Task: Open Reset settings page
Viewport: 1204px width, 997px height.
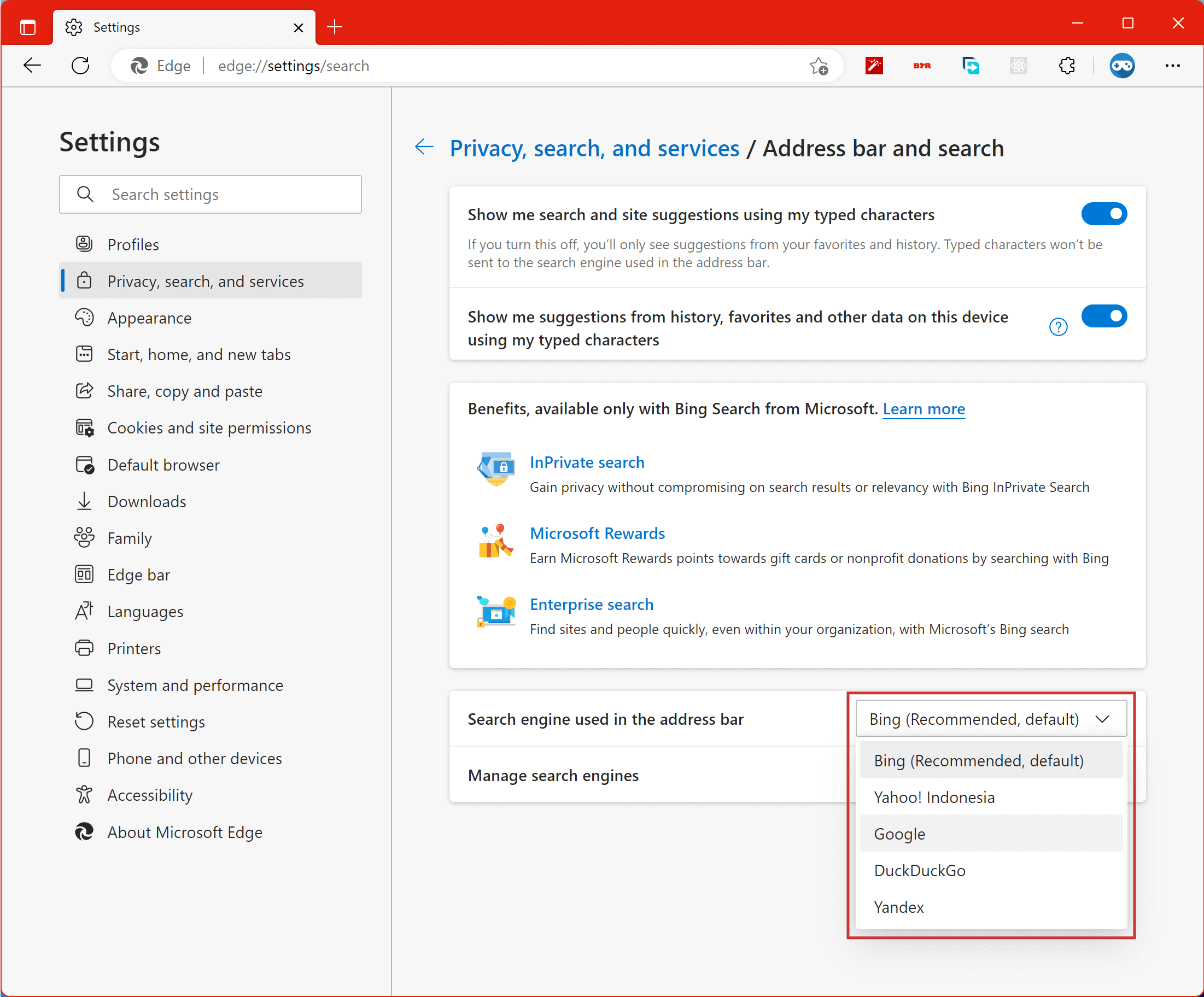Action: (x=211, y=722)
